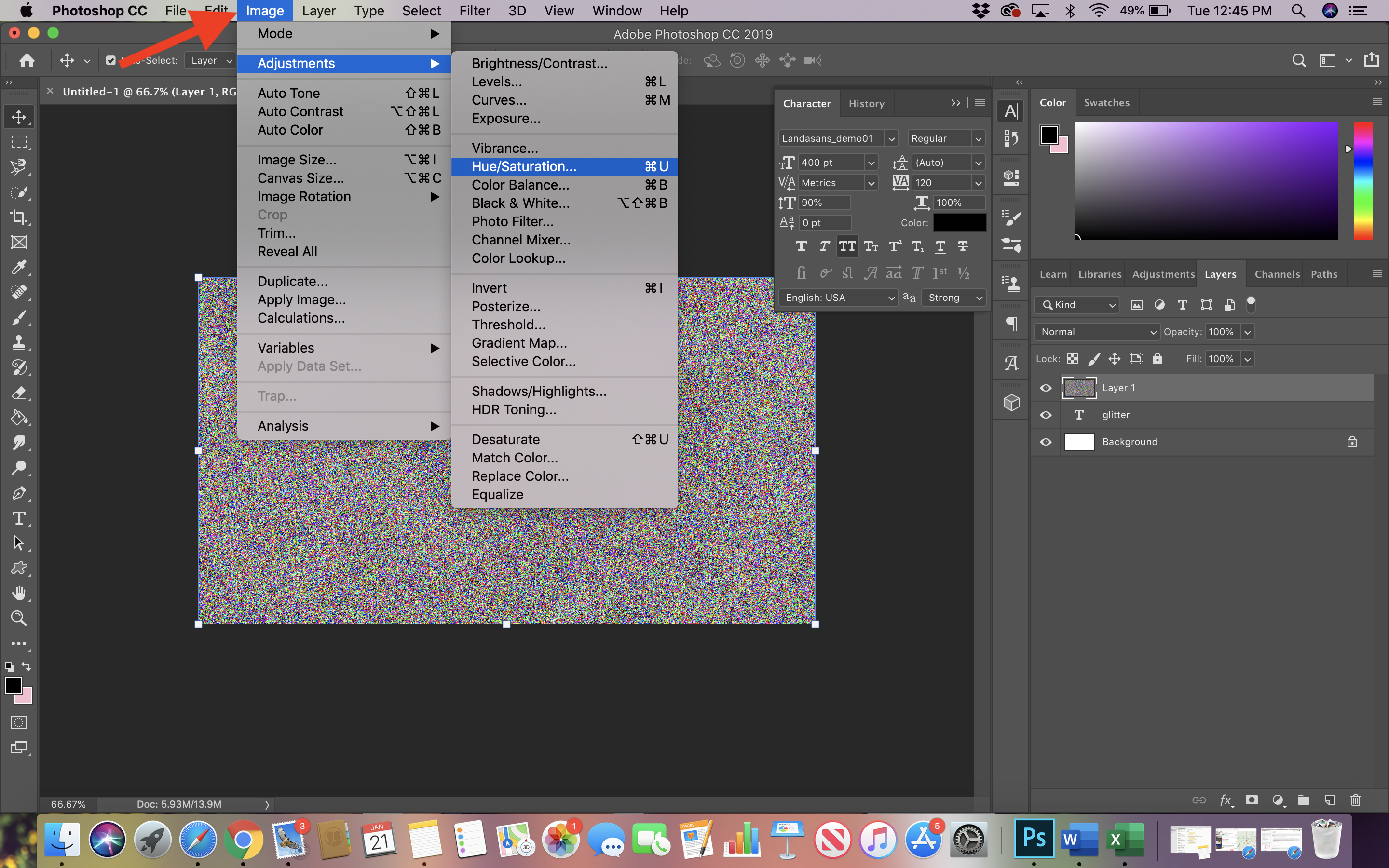Select the Horizontal Type tool
This screenshot has height=868, width=1389.
point(19,518)
